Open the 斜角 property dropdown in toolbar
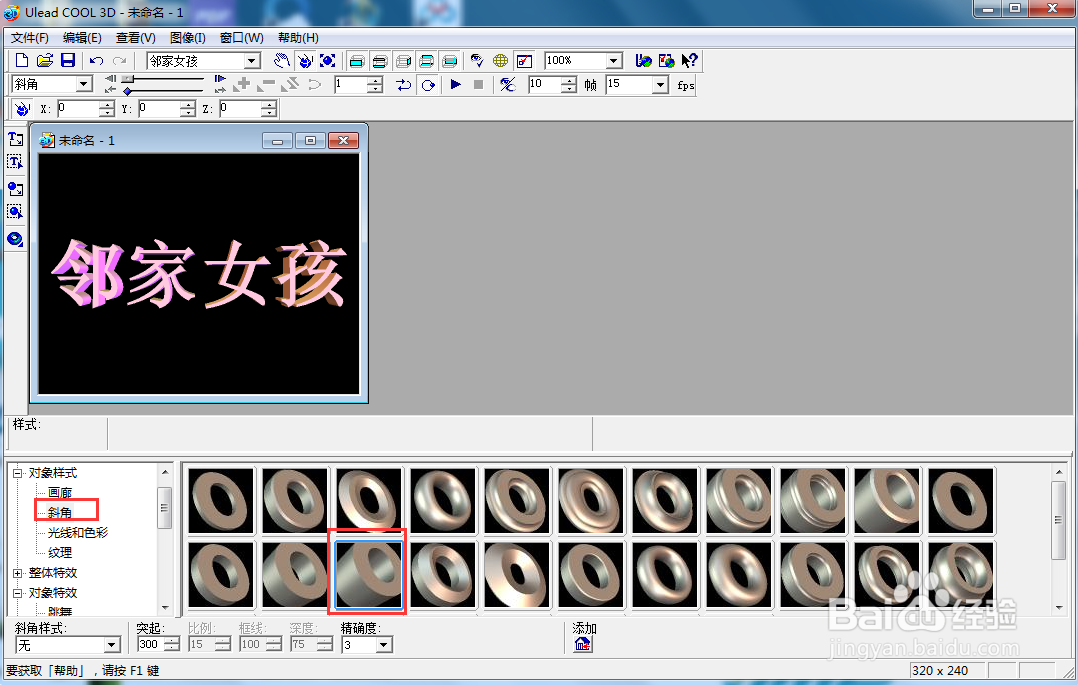The image size is (1078, 685). pyautogui.click(x=84, y=84)
